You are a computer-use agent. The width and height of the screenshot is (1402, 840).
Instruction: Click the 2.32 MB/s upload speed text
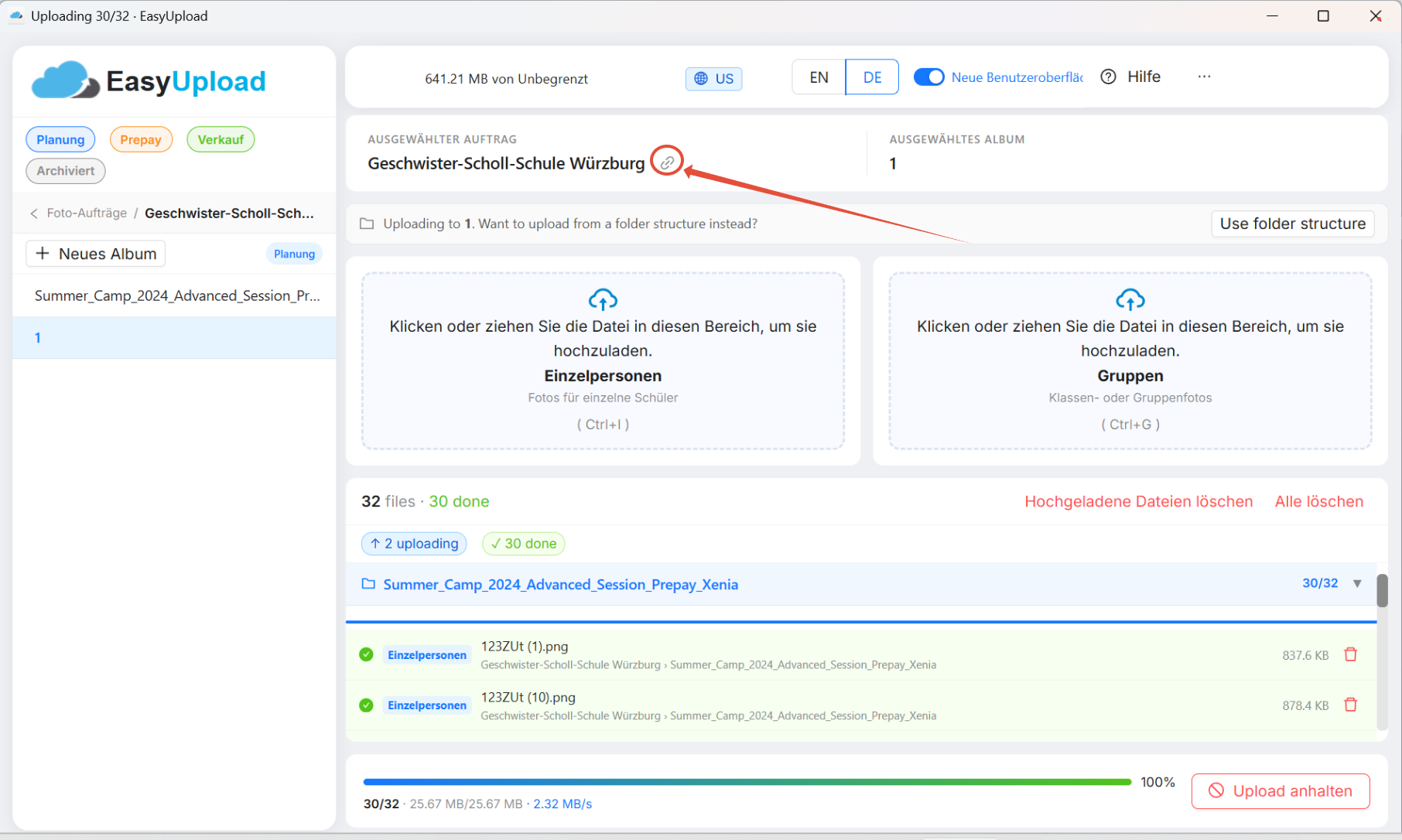click(563, 804)
